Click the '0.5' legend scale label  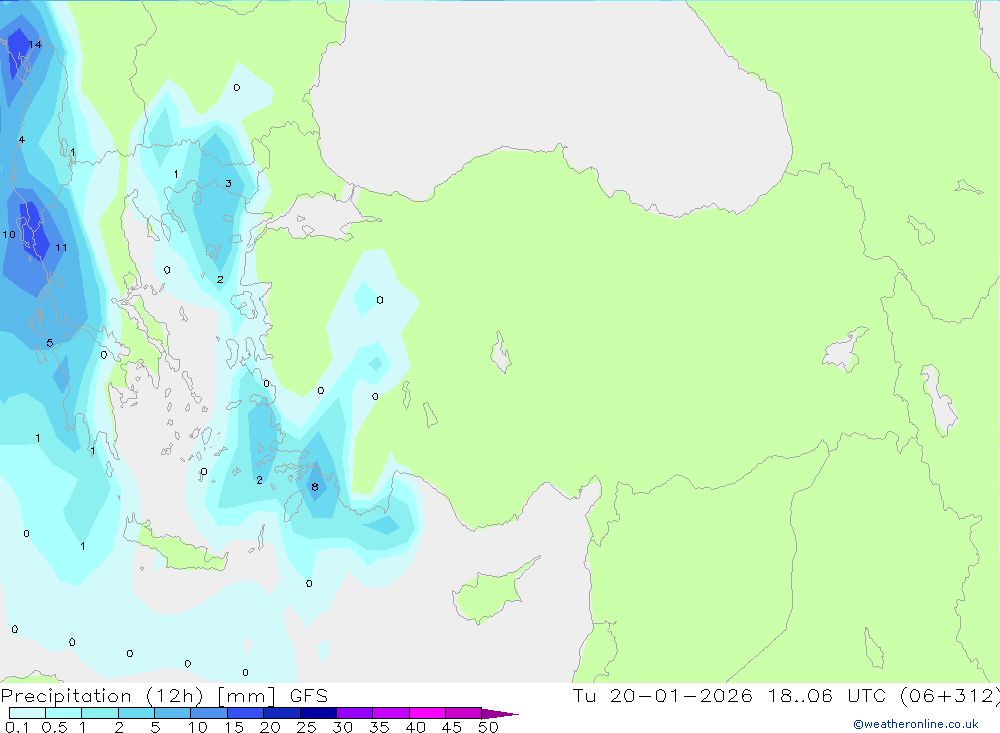point(55,727)
